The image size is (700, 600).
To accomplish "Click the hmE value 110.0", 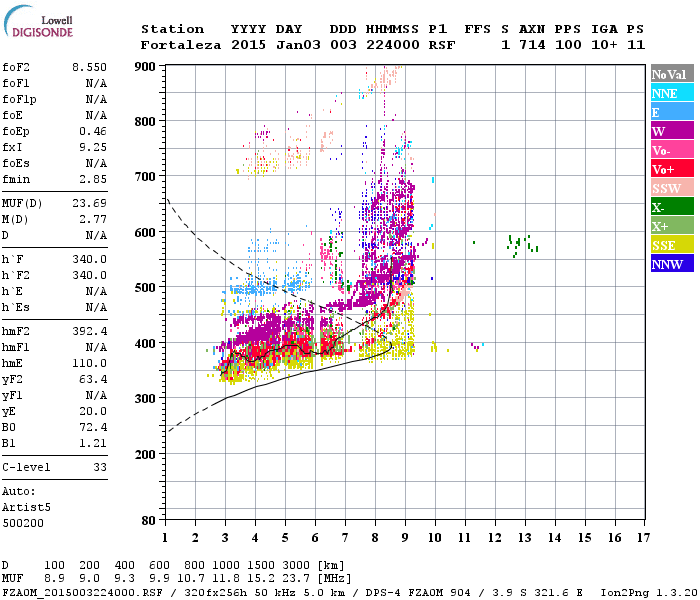I will [90, 363].
